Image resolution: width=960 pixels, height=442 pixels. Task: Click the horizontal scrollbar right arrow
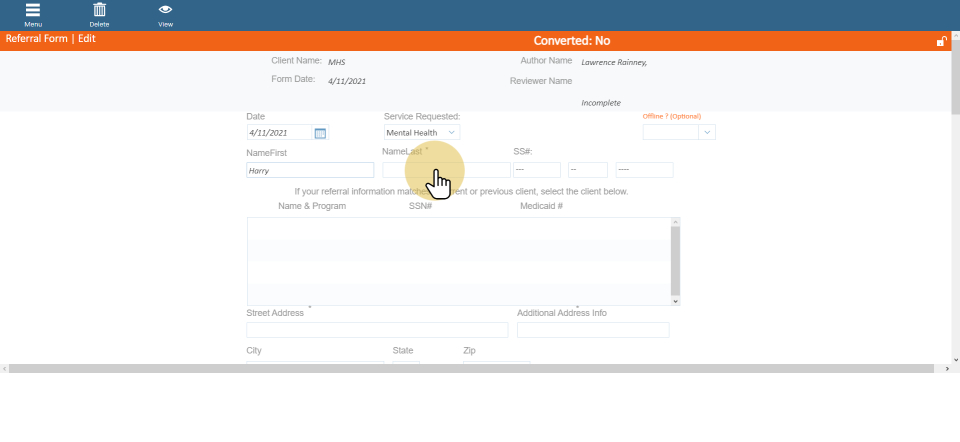tap(945, 369)
